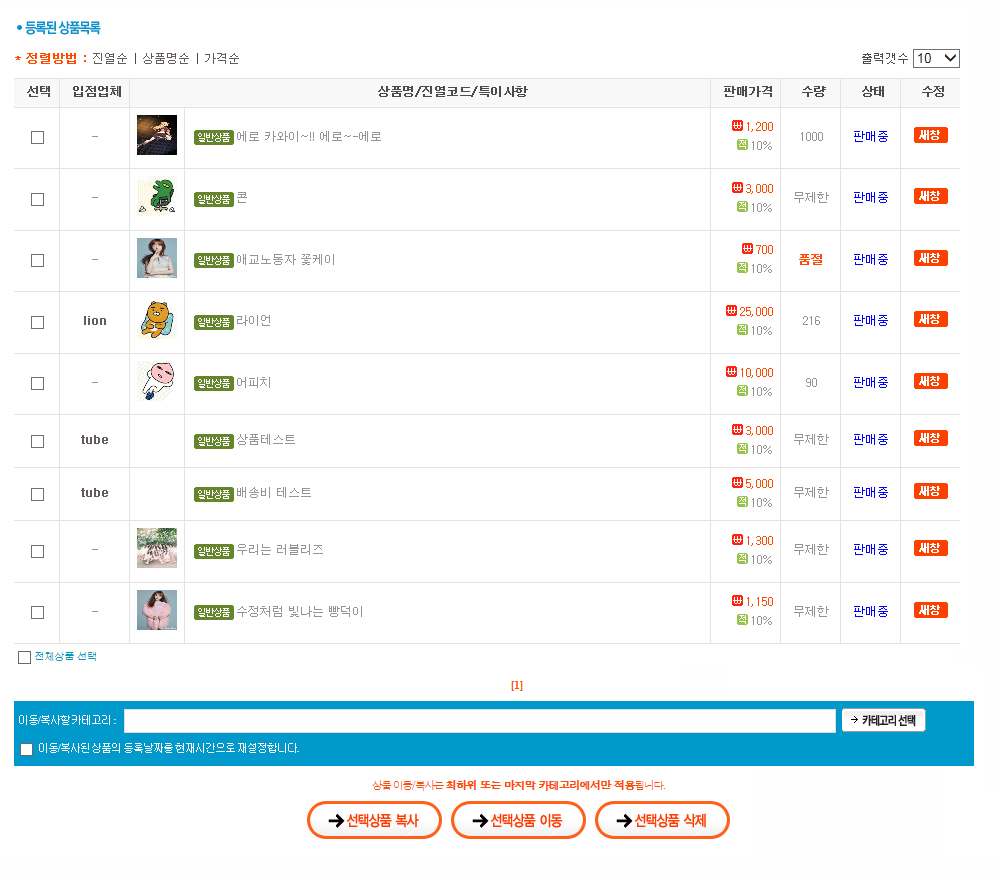The width and height of the screenshot is (1000, 880).
Task: Click 새창 icon for 애교노동자 꽃케이
Action: pos(930,258)
